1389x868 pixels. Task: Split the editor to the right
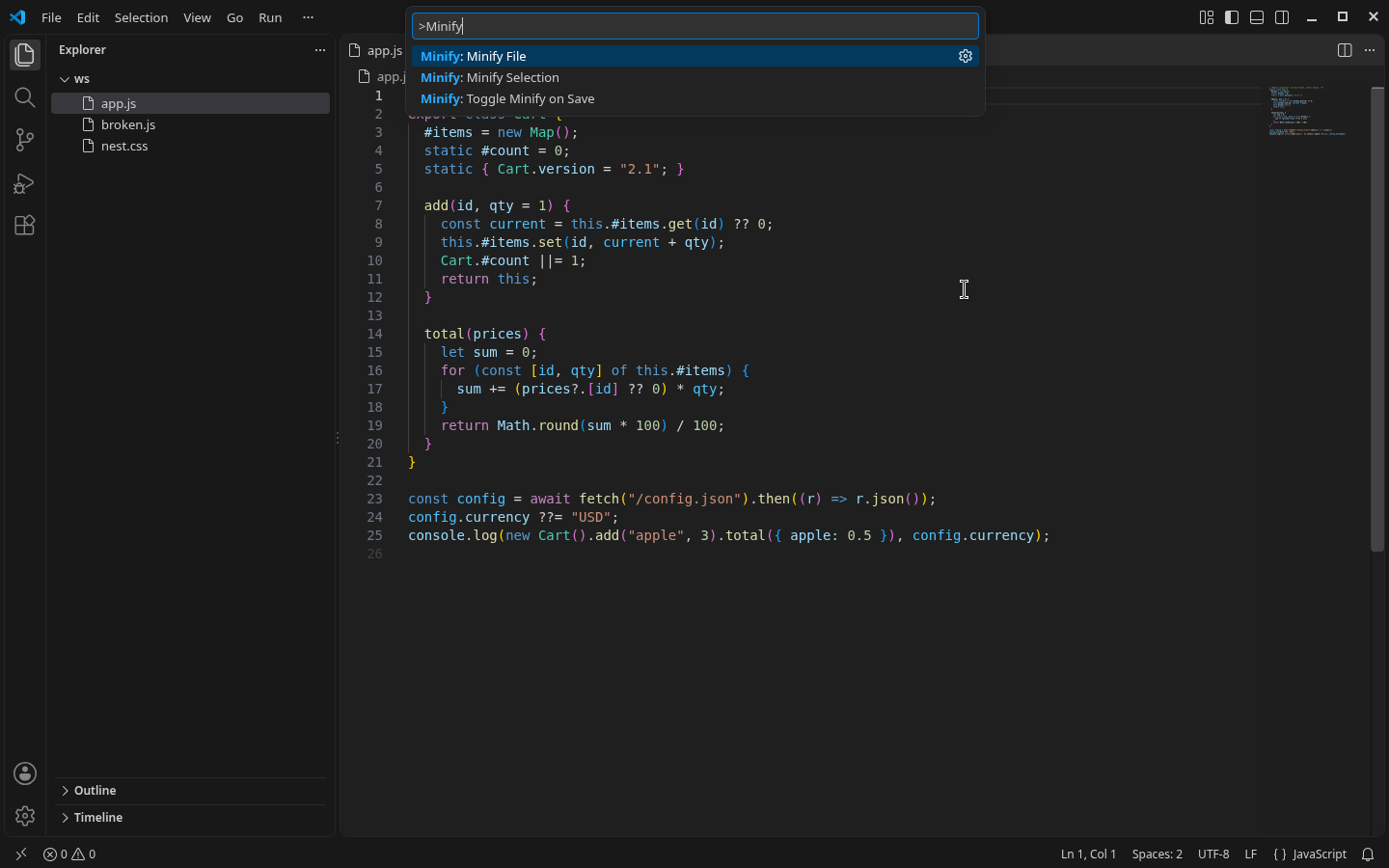1345,50
